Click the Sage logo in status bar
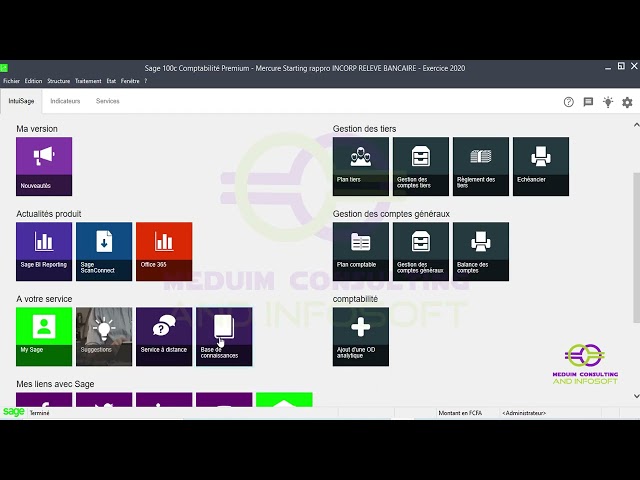Image resolution: width=640 pixels, height=480 pixels. 13,412
